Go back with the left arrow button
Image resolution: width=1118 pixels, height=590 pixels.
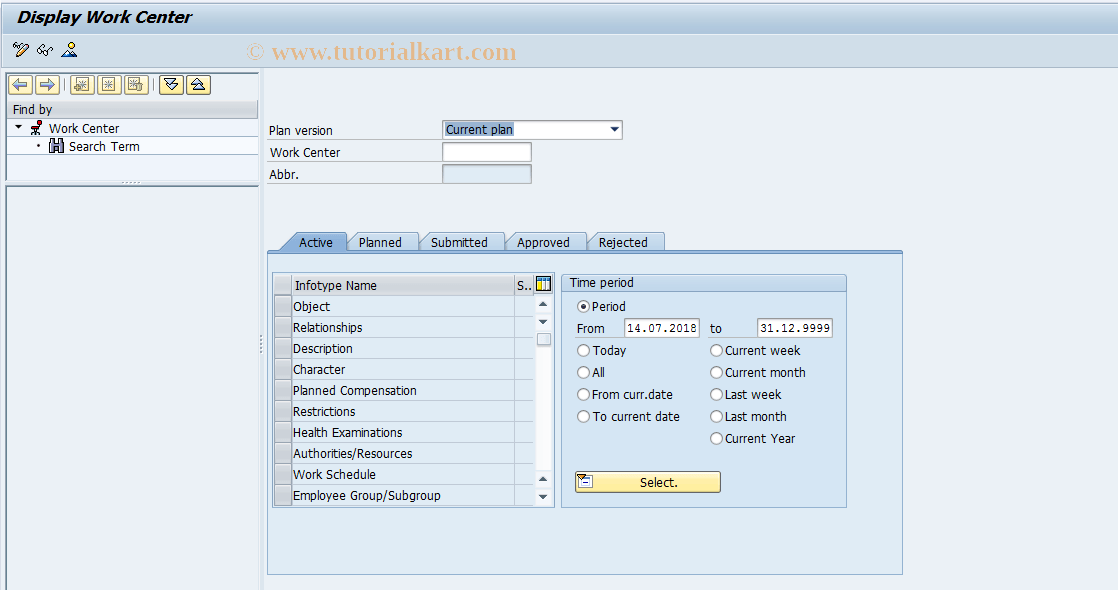(x=20, y=85)
